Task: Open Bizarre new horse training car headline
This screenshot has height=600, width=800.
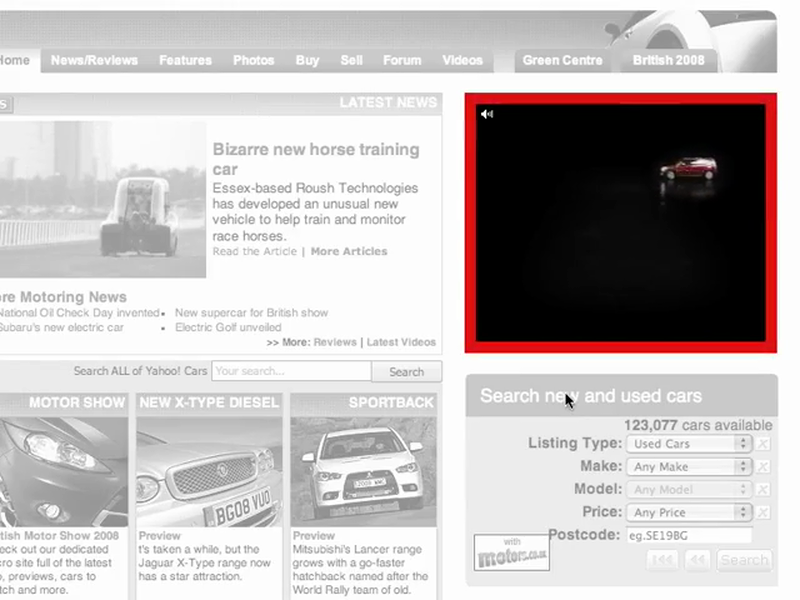Action: pos(316,159)
